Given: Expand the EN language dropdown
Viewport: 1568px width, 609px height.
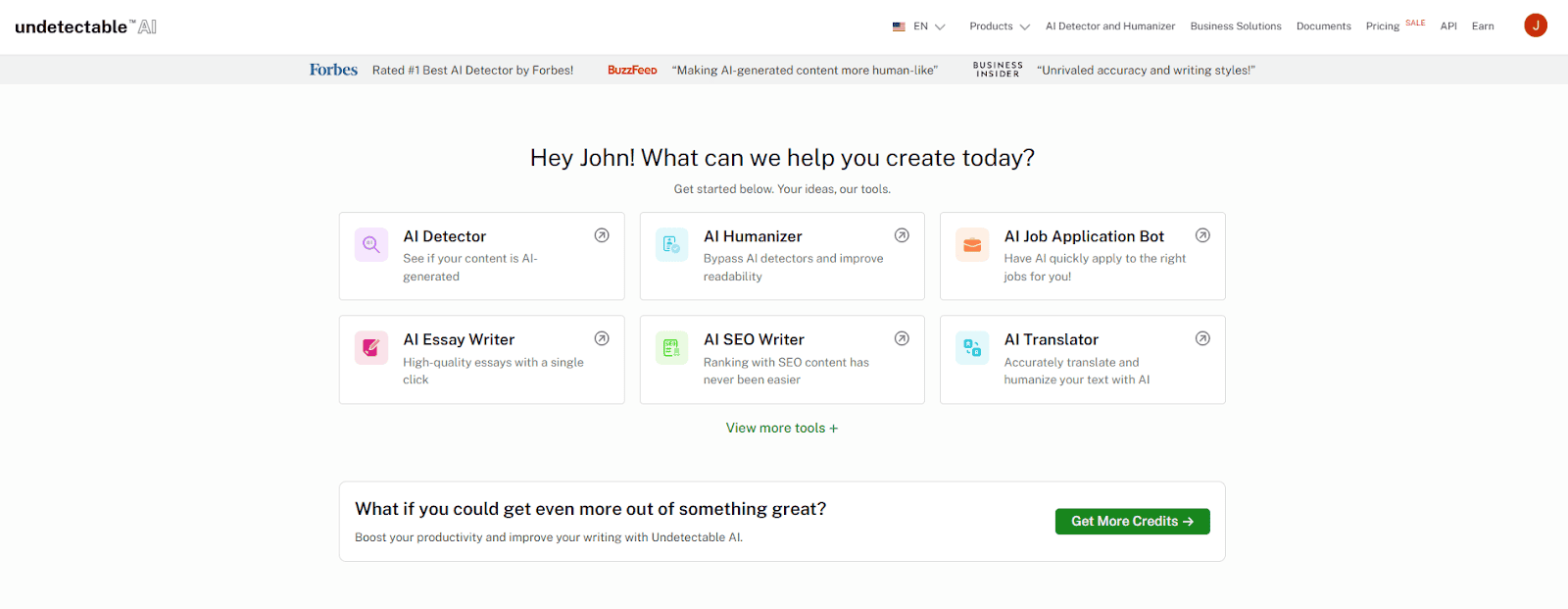Looking at the screenshot, I should [x=918, y=26].
